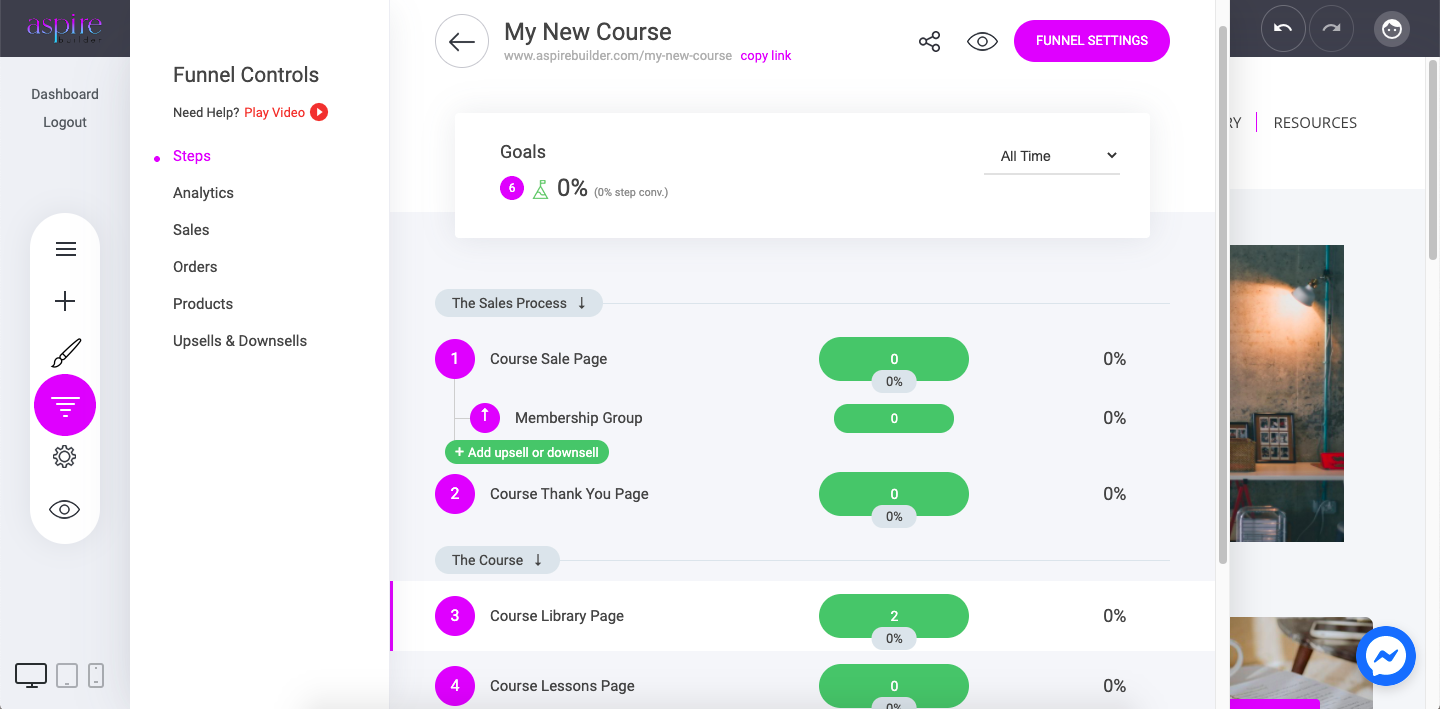Select Membership Group step name
Viewport: 1440px width, 709px height.
578,418
